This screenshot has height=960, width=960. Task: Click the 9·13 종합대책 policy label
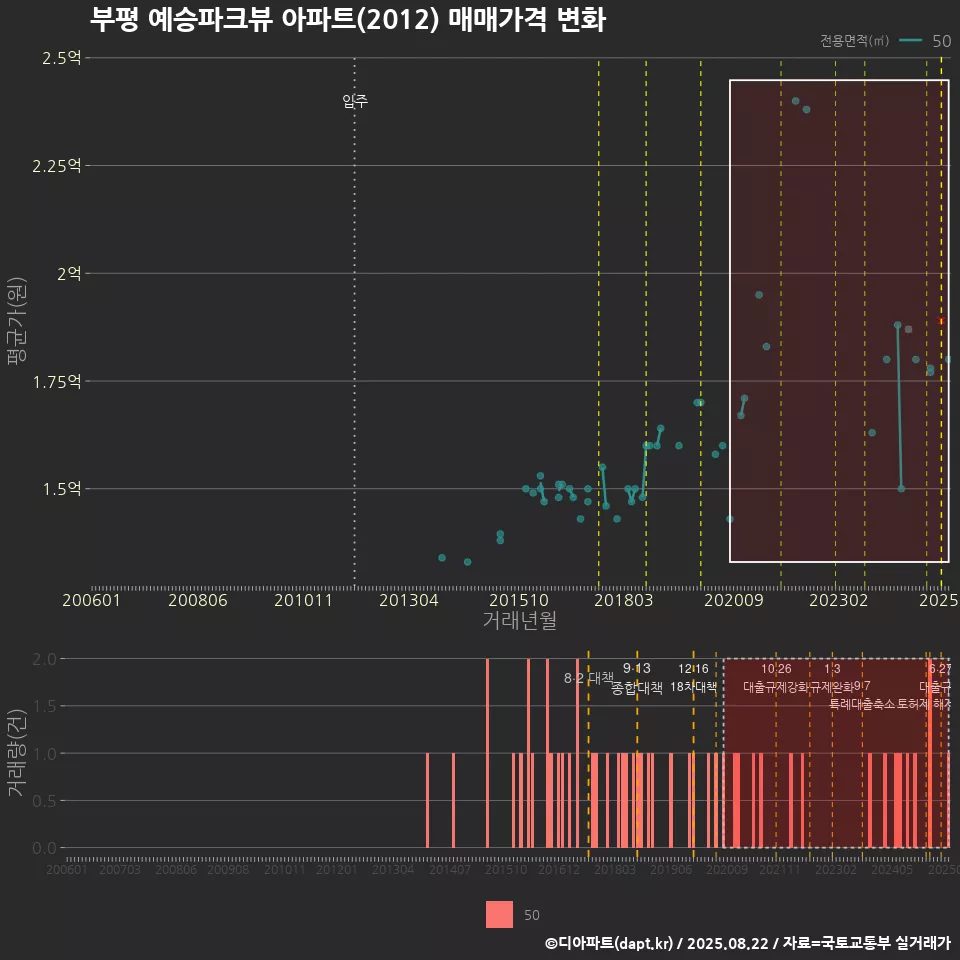coord(637,678)
